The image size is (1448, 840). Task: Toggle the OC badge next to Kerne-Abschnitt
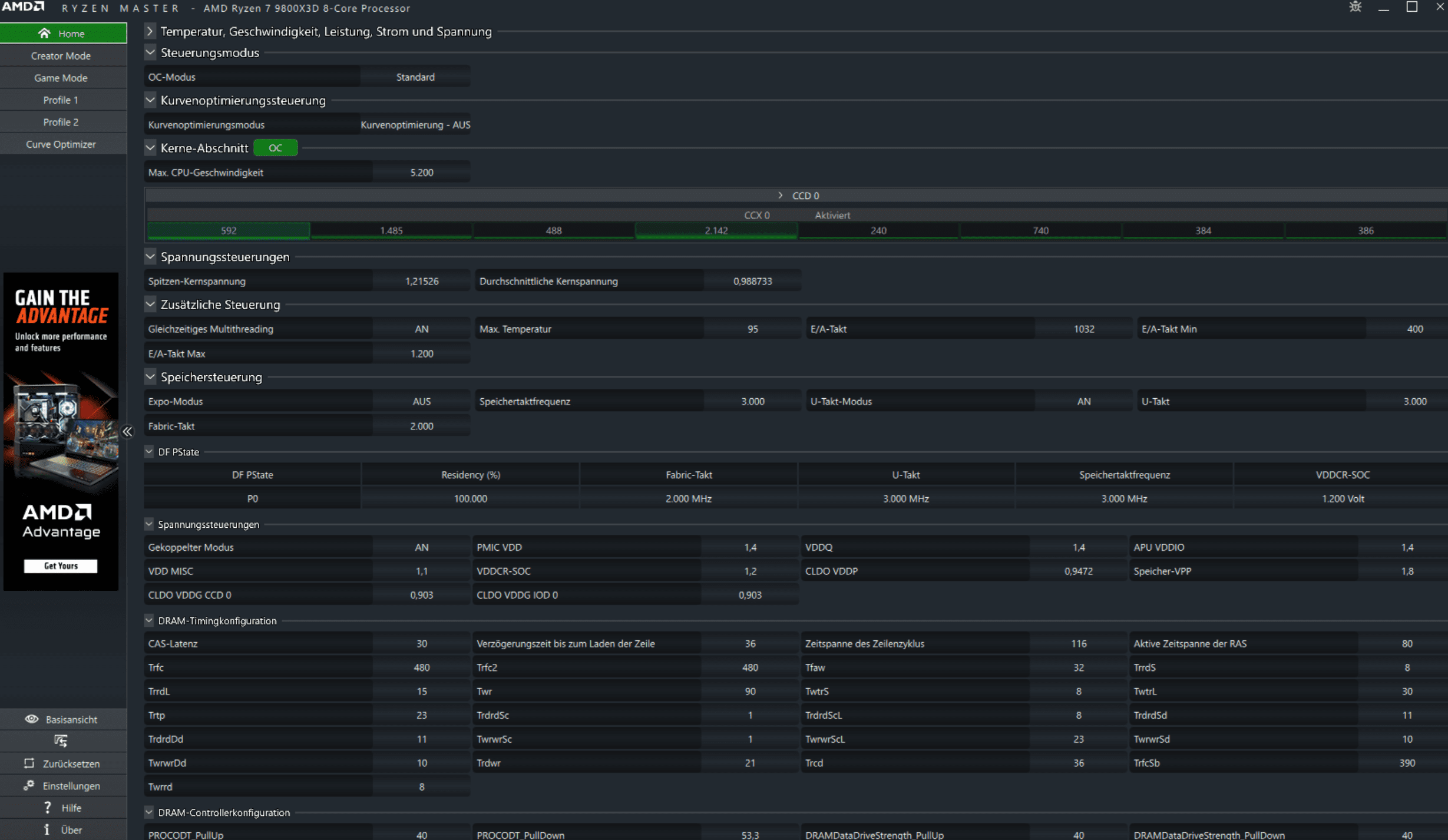[x=275, y=148]
